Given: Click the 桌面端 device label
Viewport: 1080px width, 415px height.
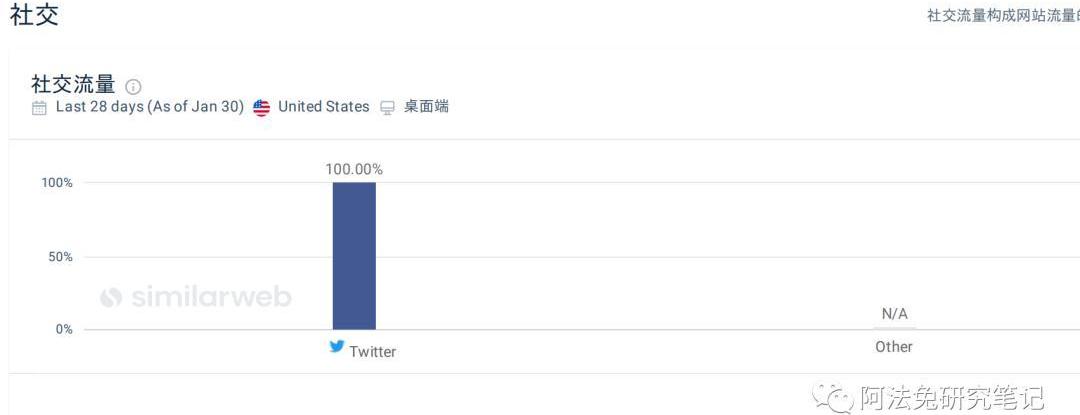Looking at the screenshot, I should (x=426, y=107).
